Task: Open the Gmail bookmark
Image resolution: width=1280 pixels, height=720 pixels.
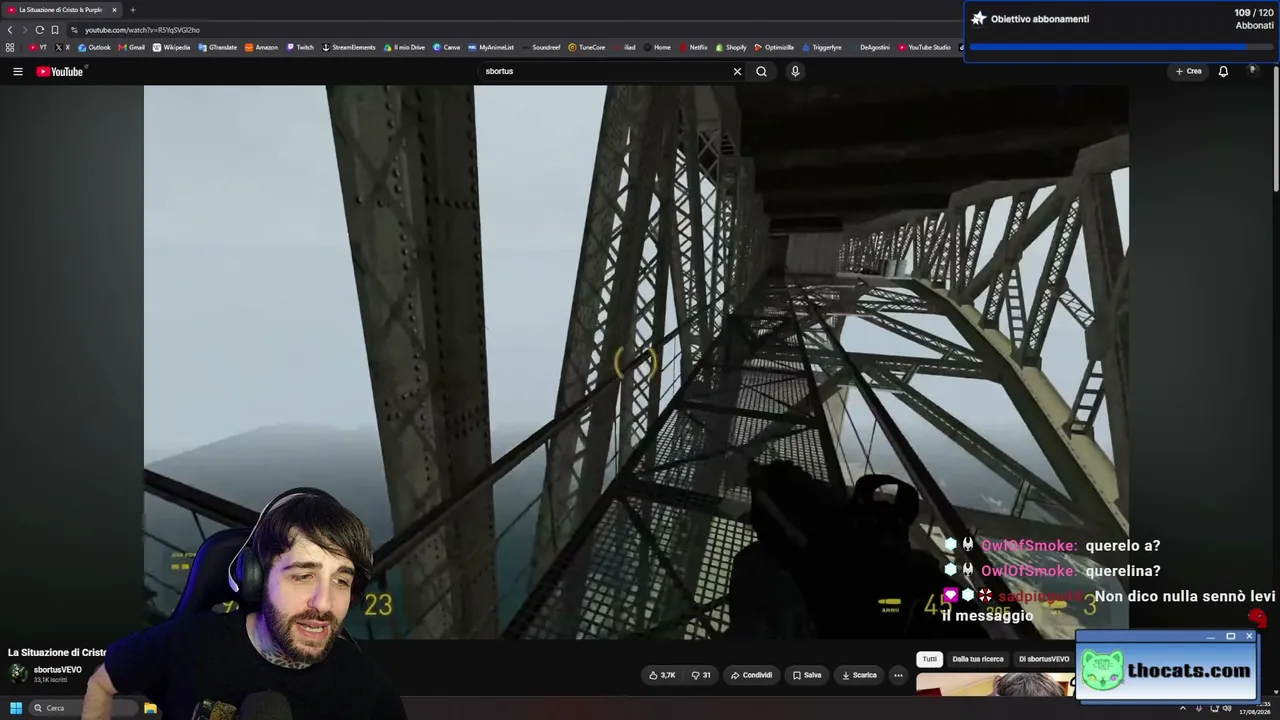Action: pyautogui.click(x=132, y=47)
